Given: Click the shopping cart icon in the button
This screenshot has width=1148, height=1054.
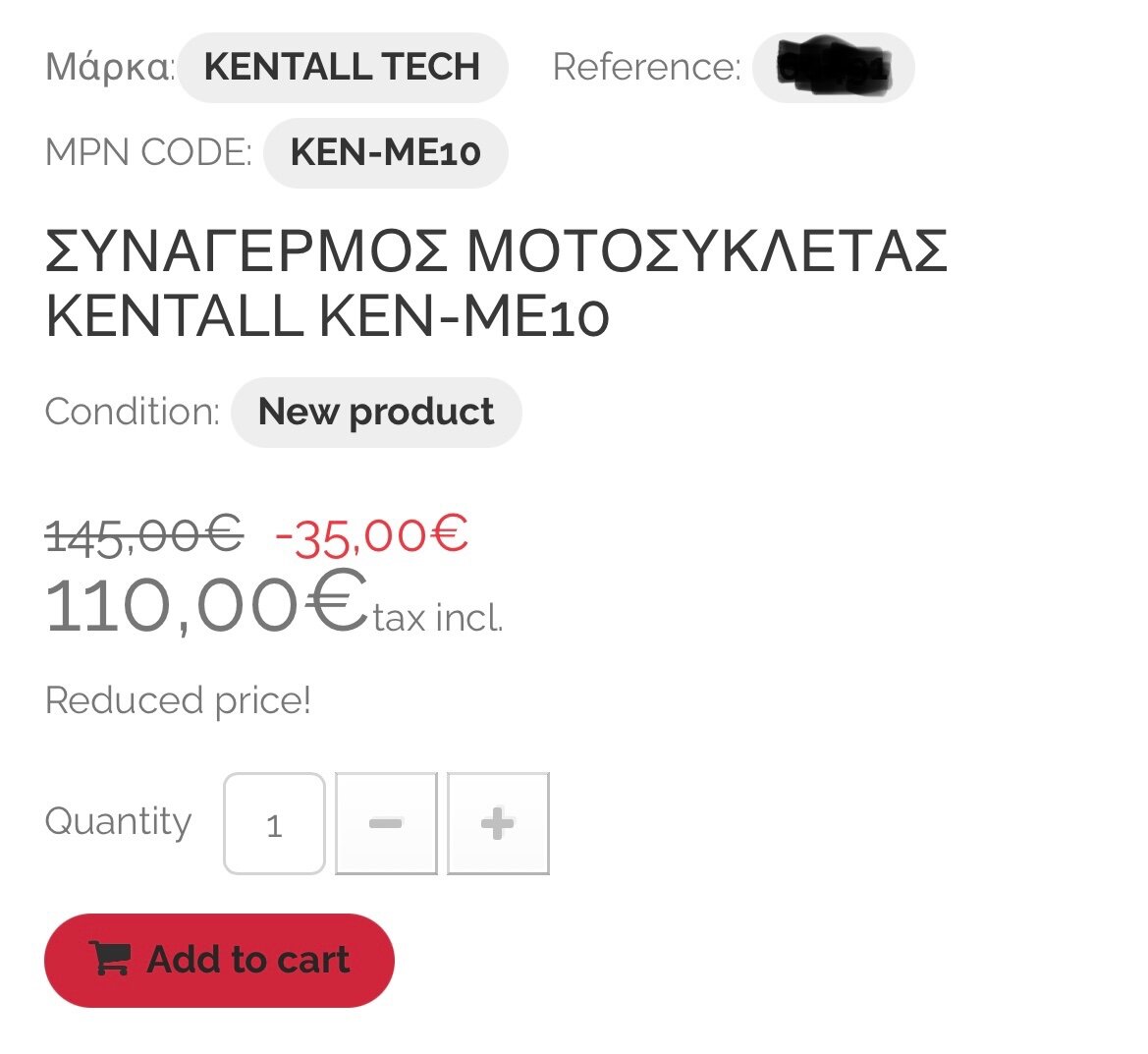Looking at the screenshot, I should [x=110, y=958].
